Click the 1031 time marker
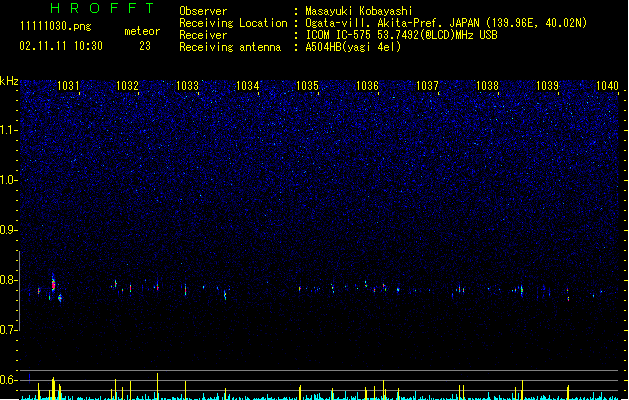 [68, 86]
